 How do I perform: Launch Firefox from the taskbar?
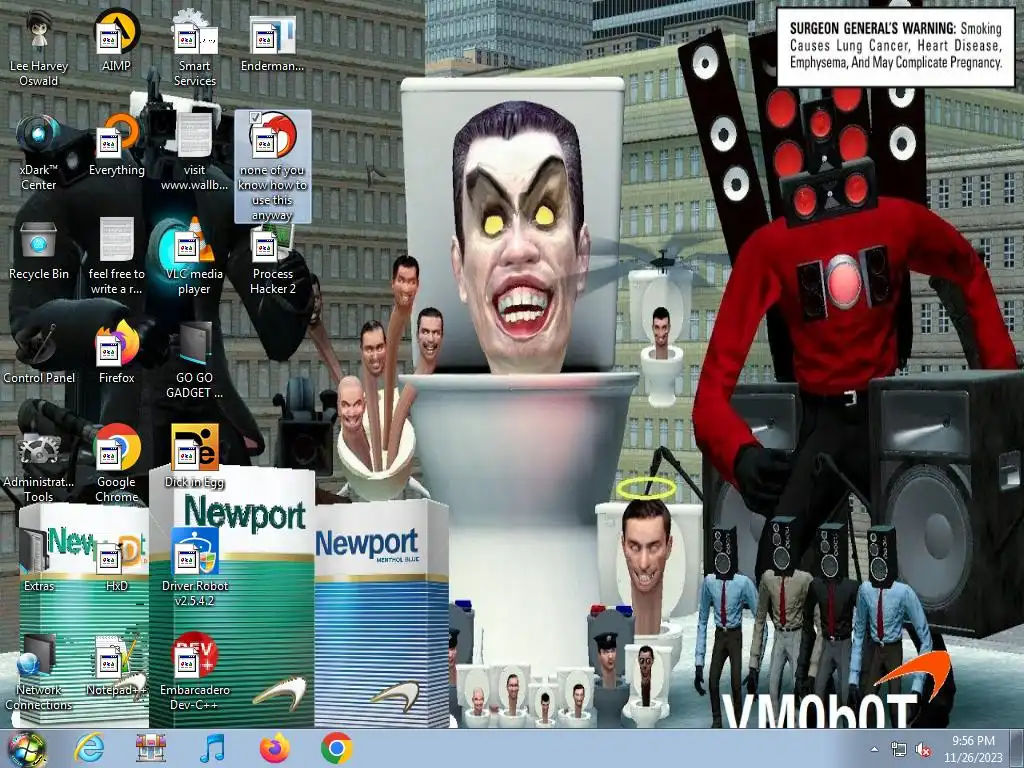pos(274,748)
